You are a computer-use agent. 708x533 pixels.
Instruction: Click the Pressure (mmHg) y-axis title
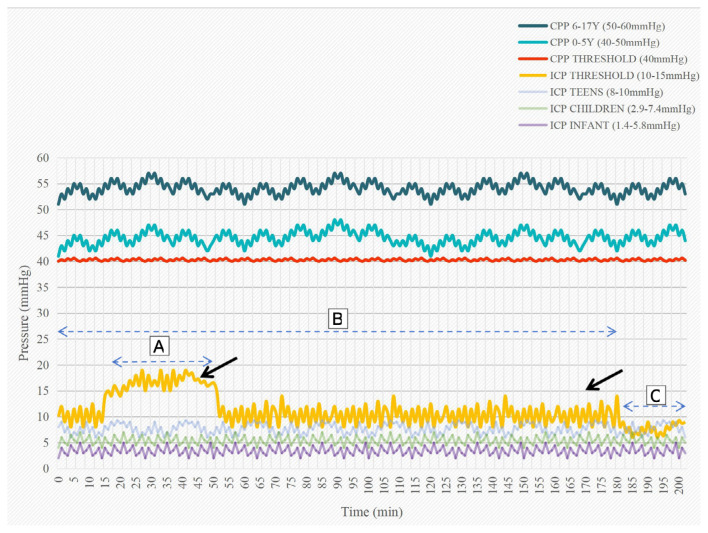coord(22,313)
